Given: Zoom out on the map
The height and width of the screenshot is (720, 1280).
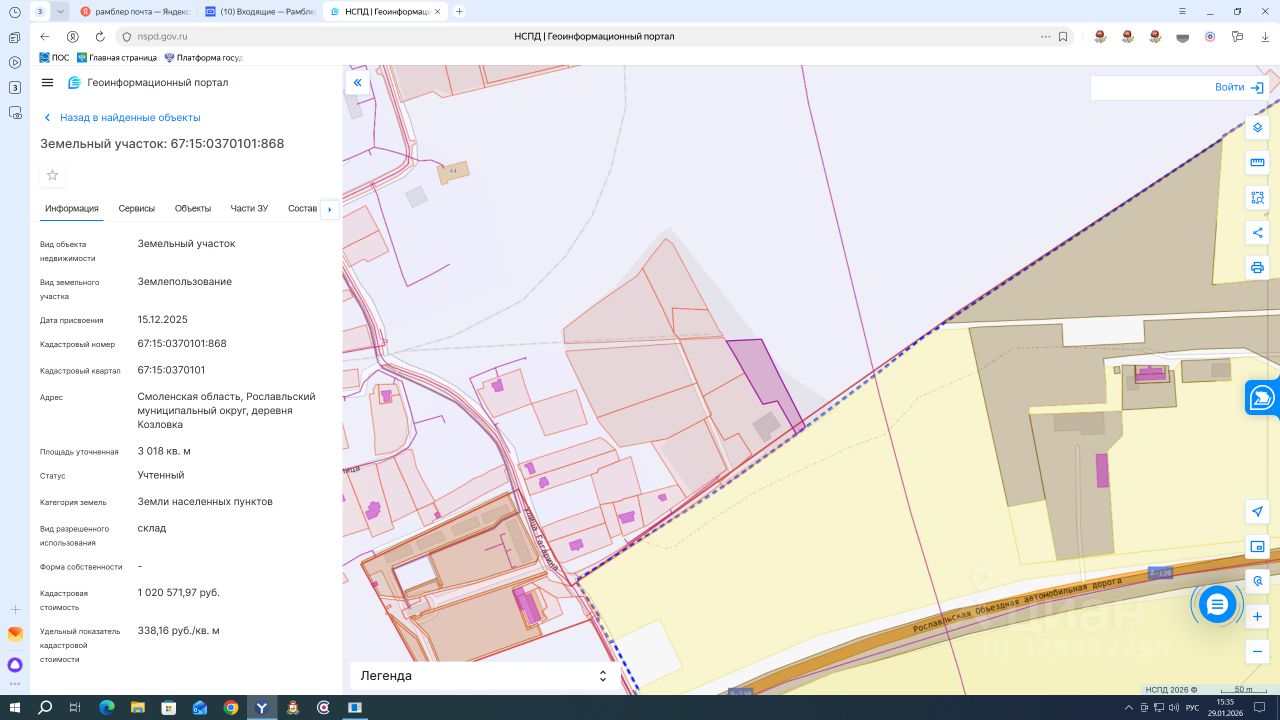Looking at the screenshot, I should tap(1257, 652).
